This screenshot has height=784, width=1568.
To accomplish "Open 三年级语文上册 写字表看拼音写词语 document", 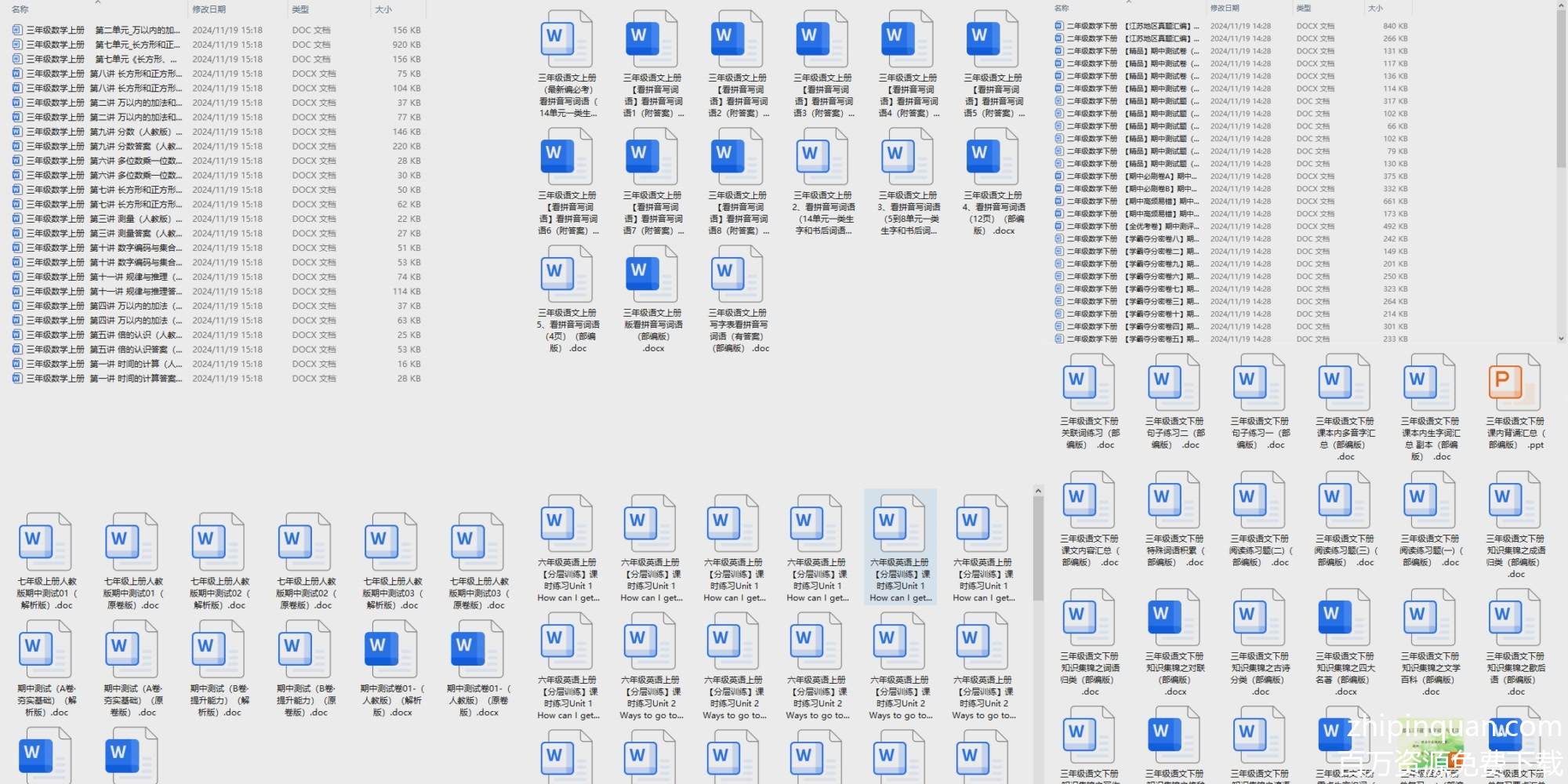I will click(x=737, y=274).
